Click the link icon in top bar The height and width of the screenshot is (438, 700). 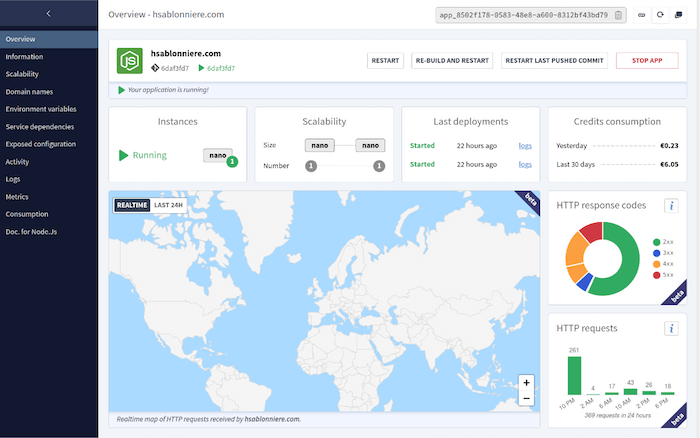[642, 15]
